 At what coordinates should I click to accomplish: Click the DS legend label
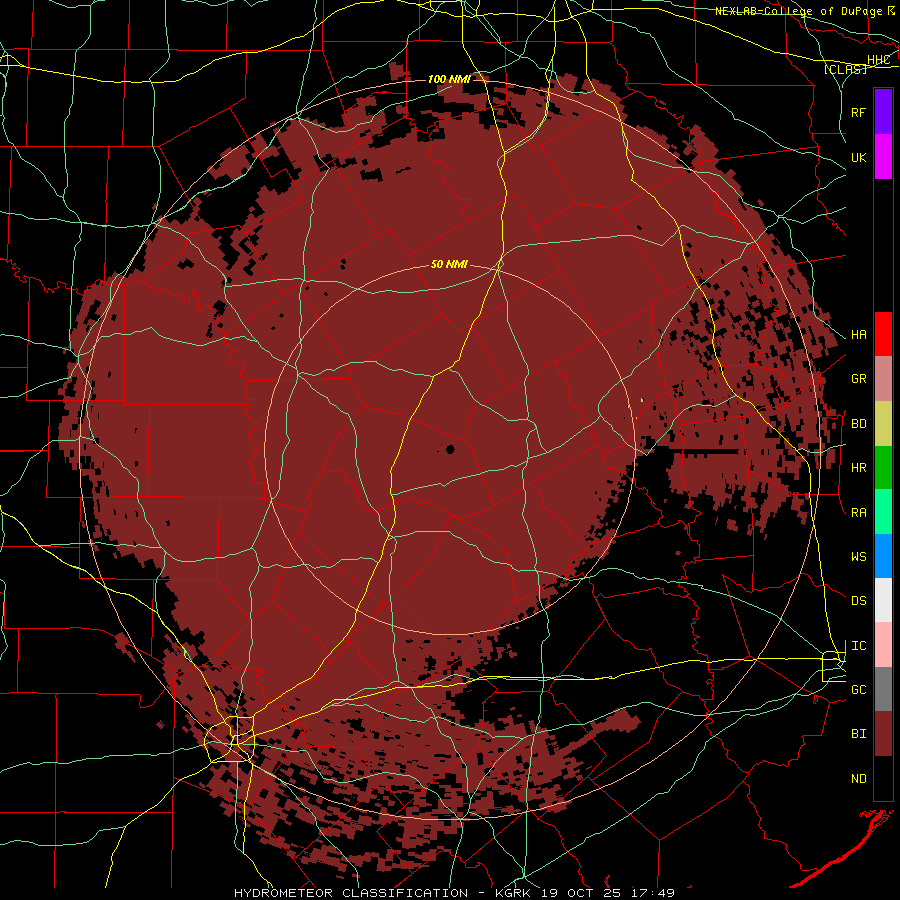(859, 601)
